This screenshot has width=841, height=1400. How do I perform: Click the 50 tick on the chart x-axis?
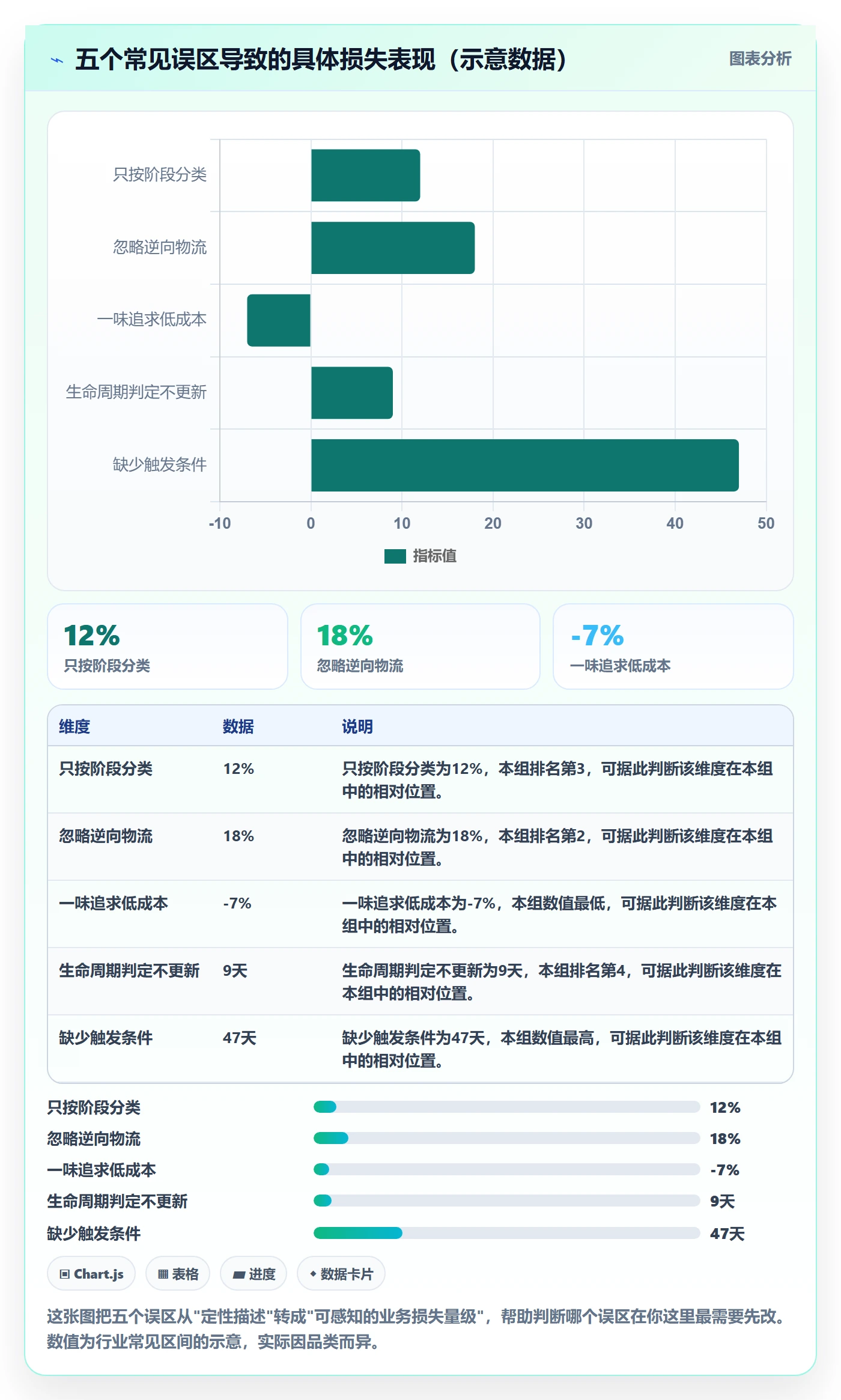766,523
